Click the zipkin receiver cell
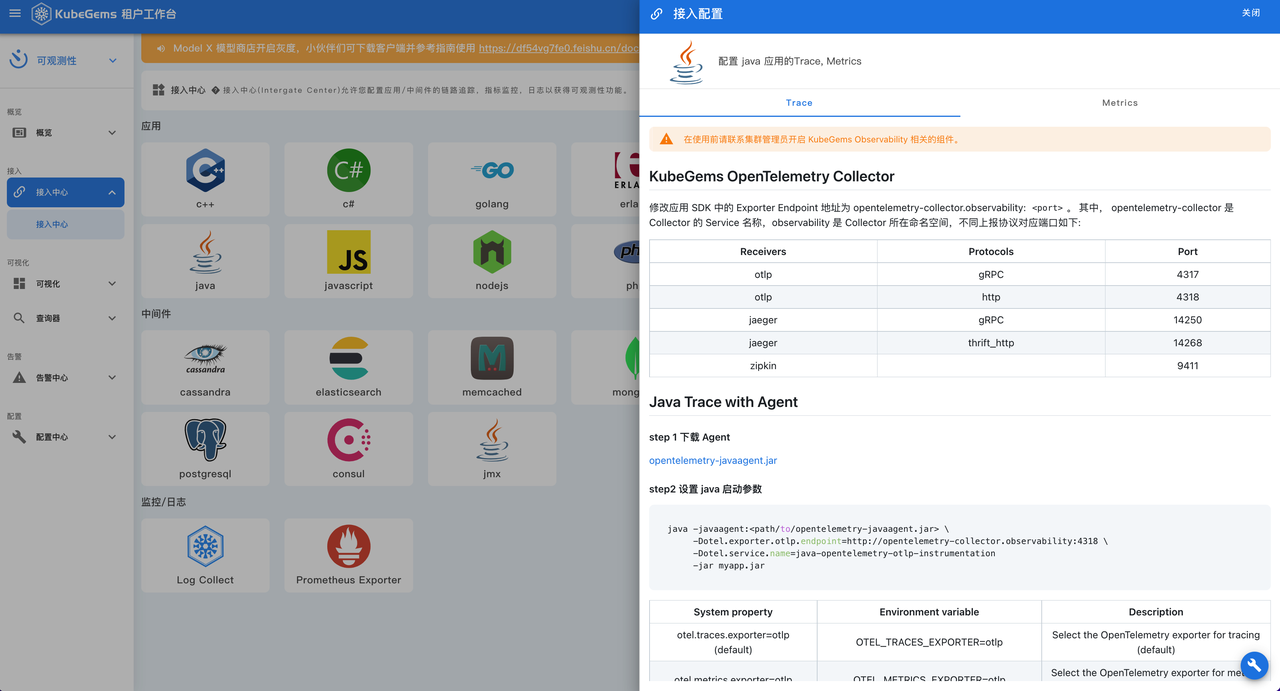The image size is (1280, 691). pos(763,366)
